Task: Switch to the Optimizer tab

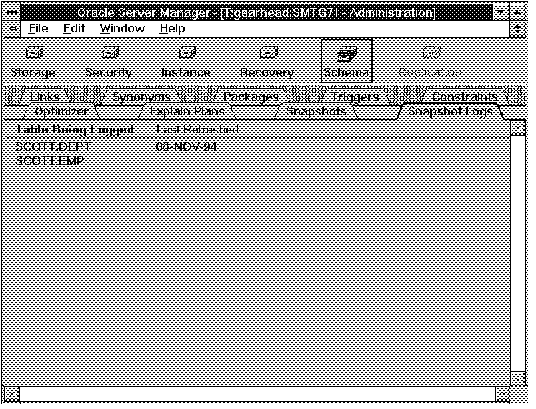Action: [61, 111]
